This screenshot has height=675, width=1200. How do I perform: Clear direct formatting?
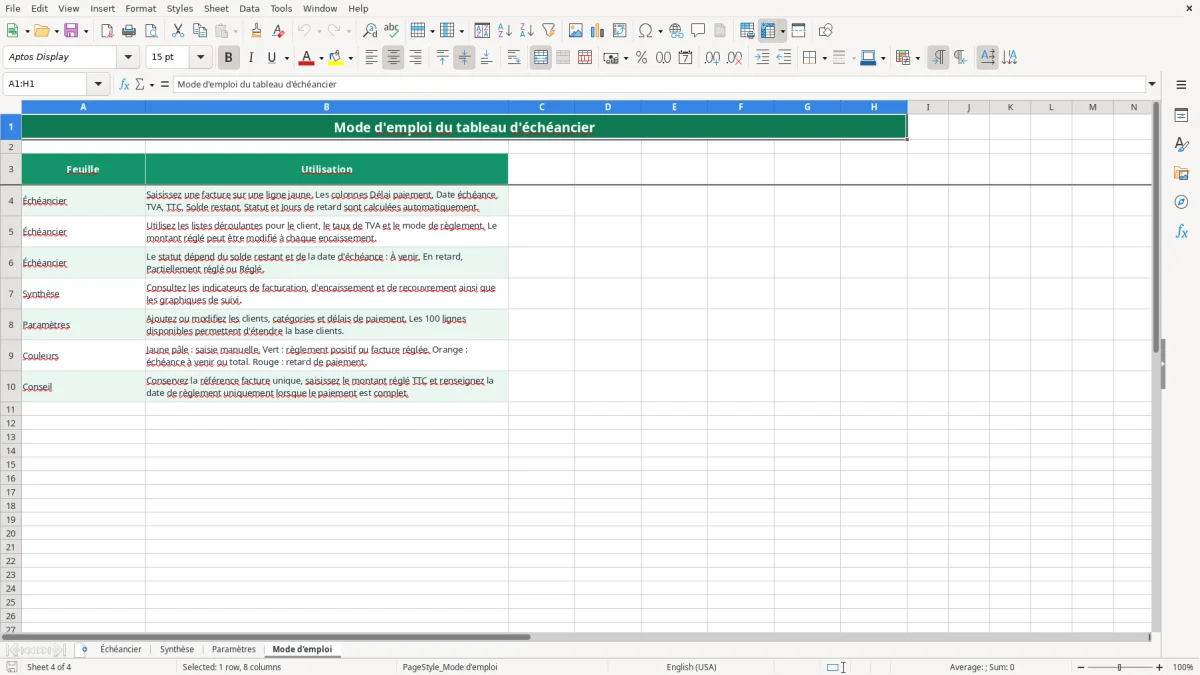(x=278, y=31)
